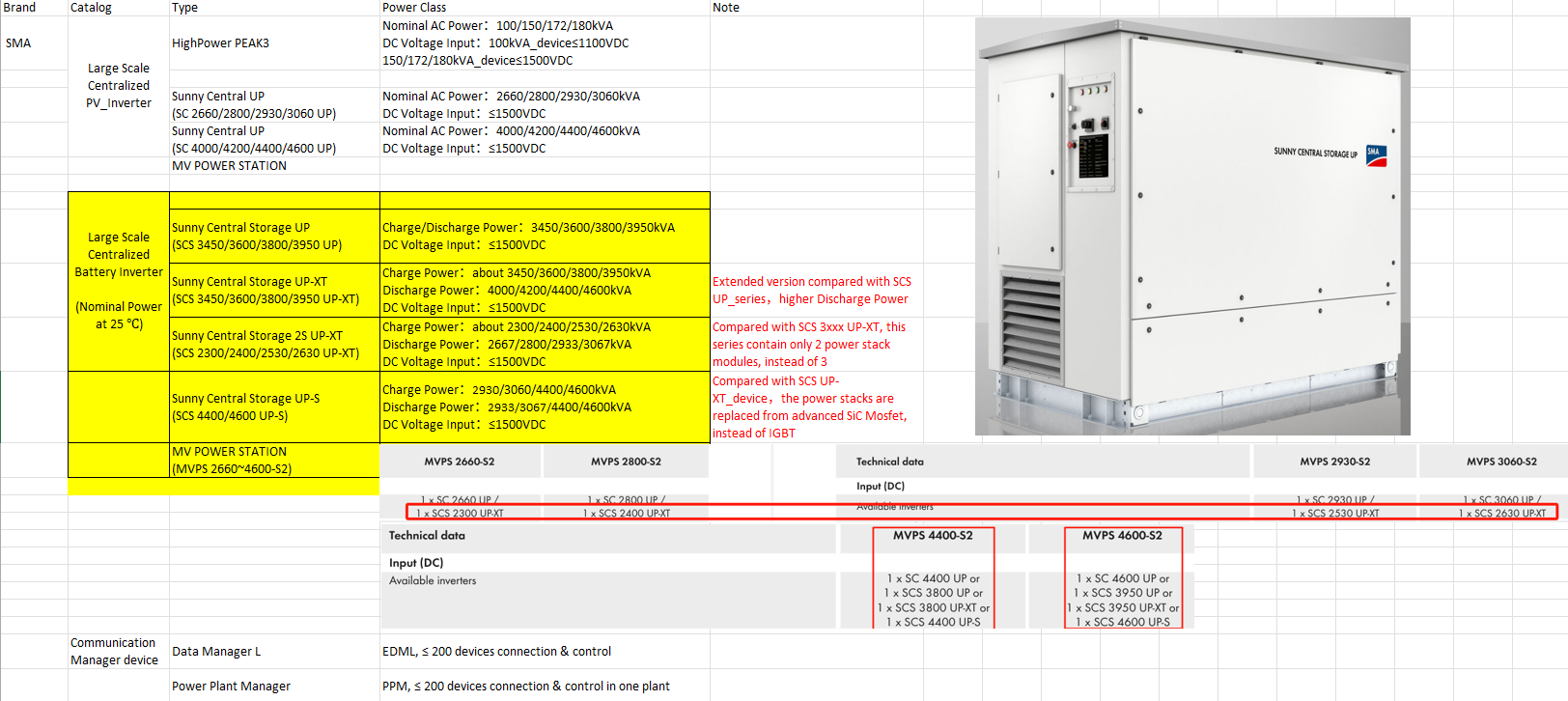The image size is (1568, 701).
Task: Click '(MVPS 2660~4600-S2)' yellow cell
Action: (x=232, y=469)
